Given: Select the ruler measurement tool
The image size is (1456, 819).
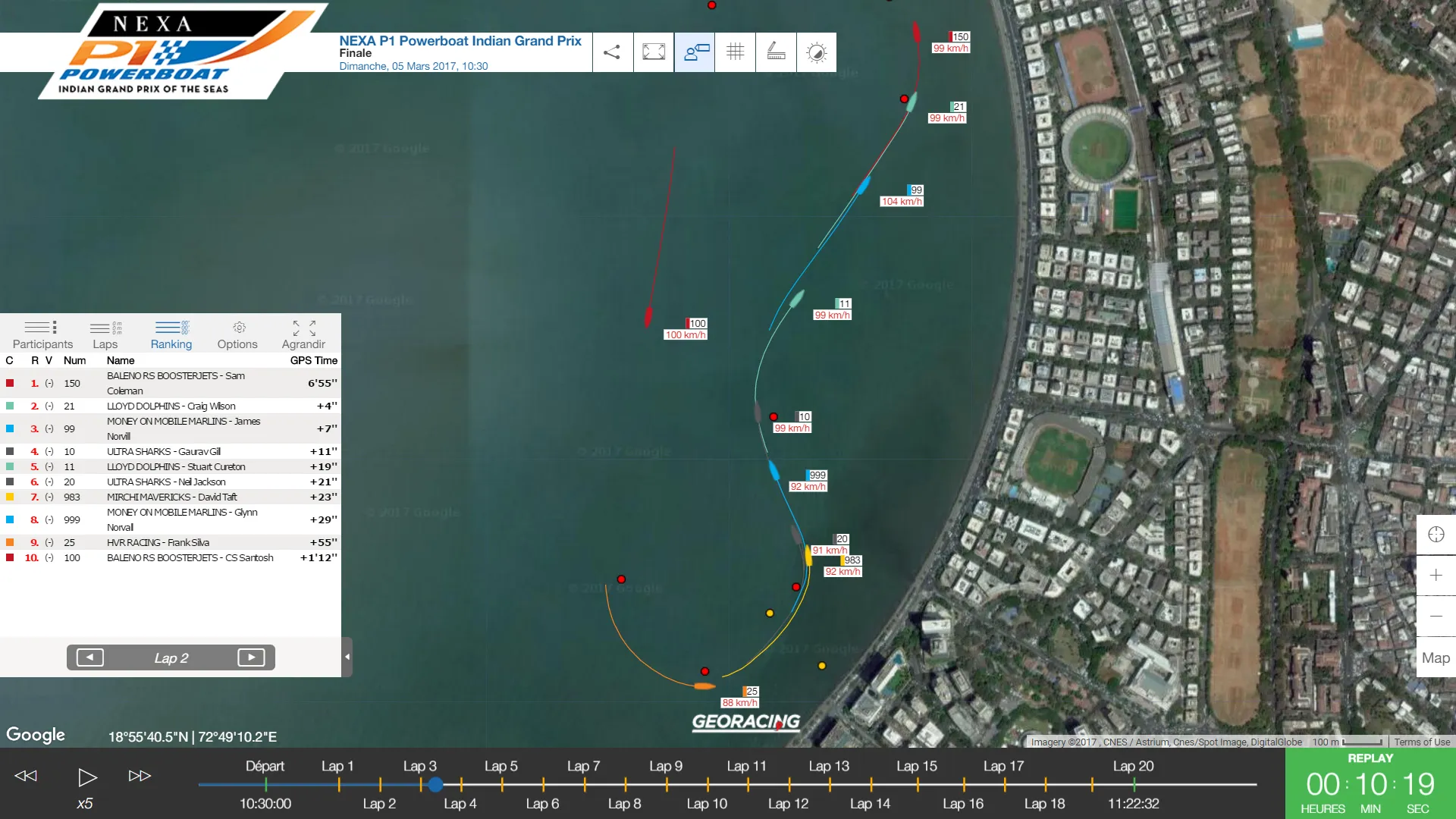Looking at the screenshot, I should coord(776,52).
